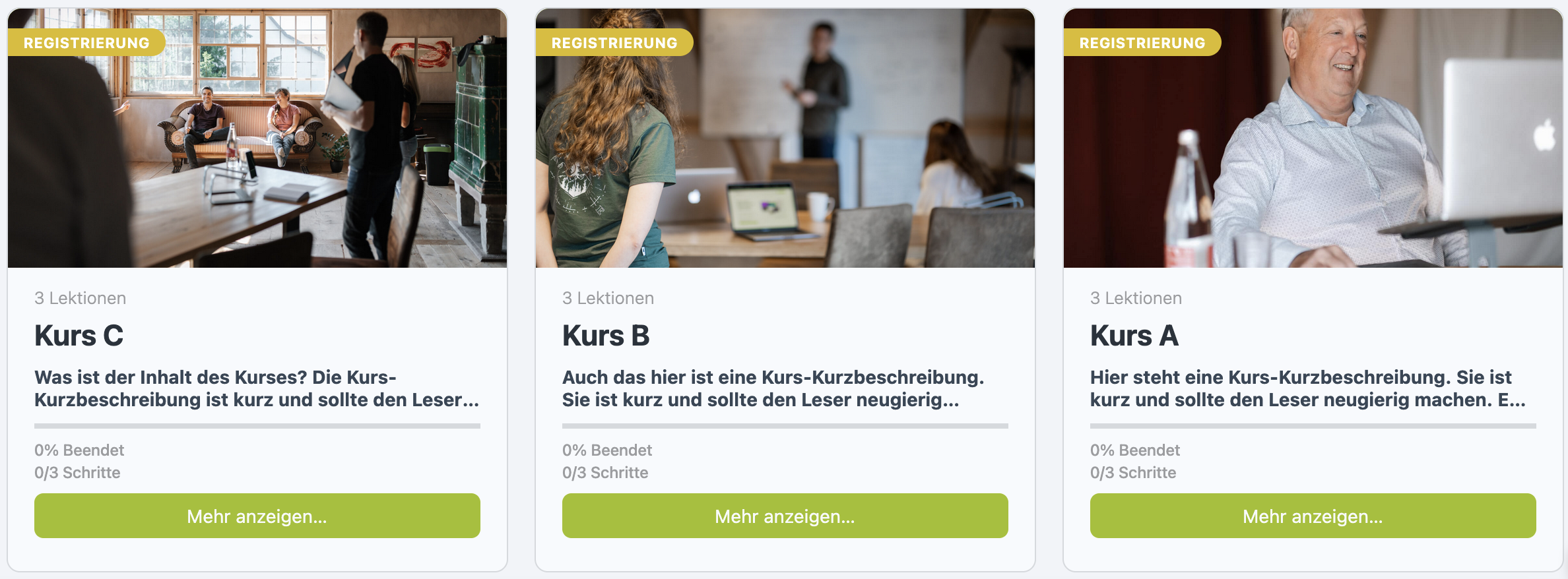Click the Kurs A progress bar
Screen dimensions: 1568x579
[1313, 426]
